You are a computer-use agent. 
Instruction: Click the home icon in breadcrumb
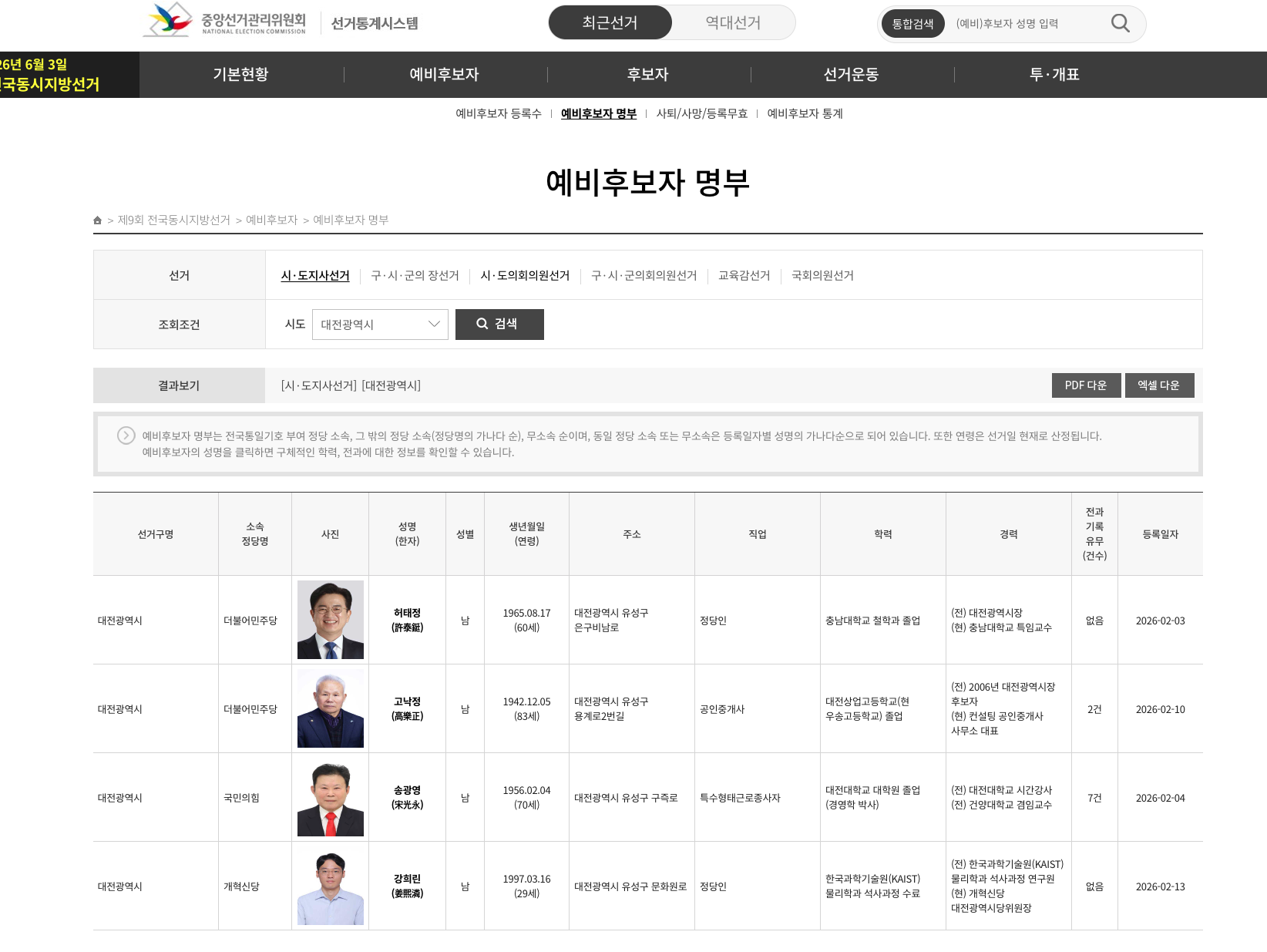click(x=98, y=220)
